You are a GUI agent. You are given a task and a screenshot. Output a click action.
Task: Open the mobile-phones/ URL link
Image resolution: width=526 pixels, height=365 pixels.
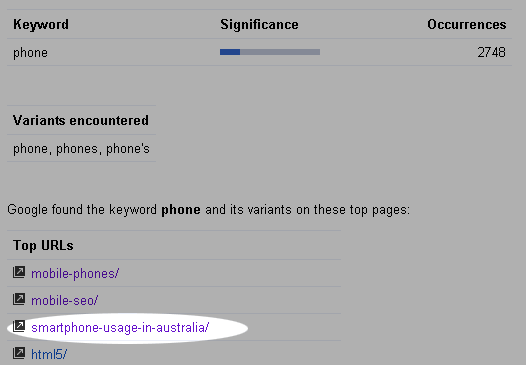coord(75,274)
